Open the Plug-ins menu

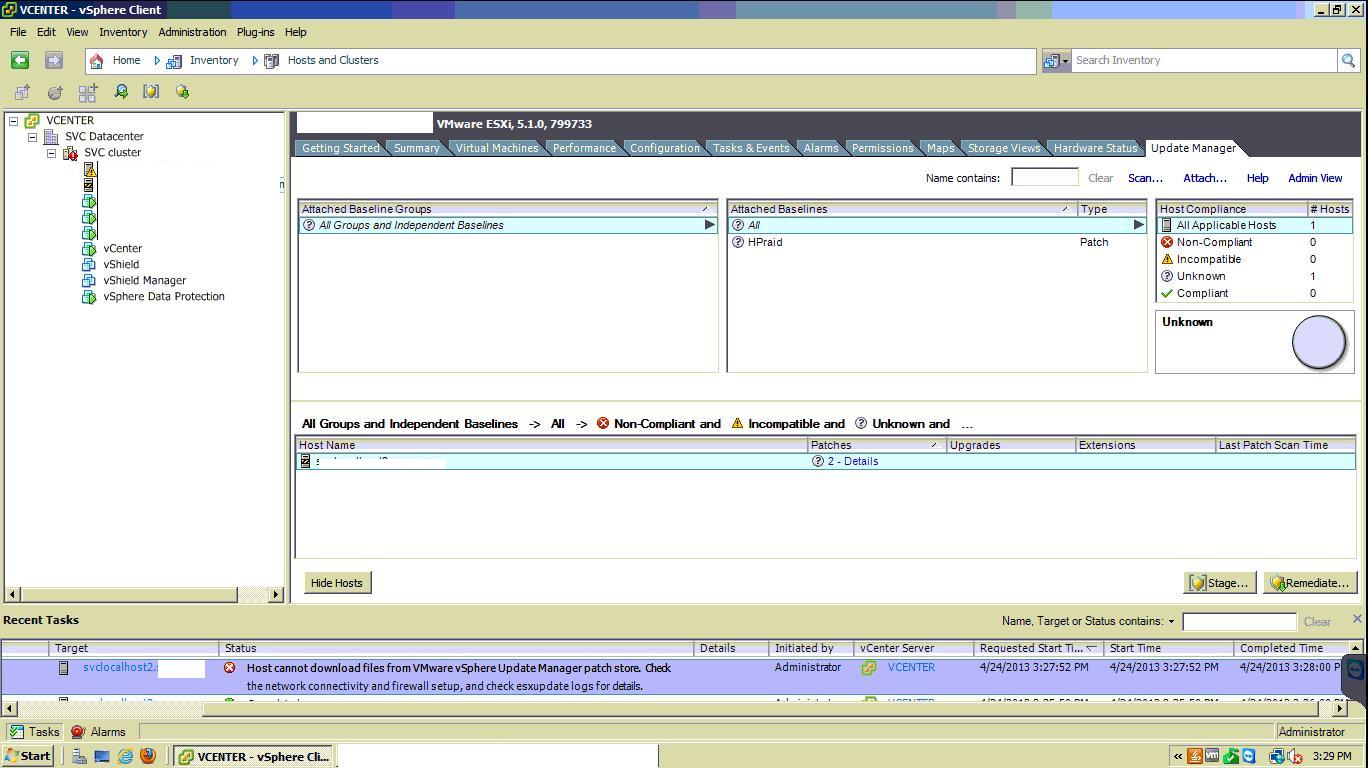point(255,32)
